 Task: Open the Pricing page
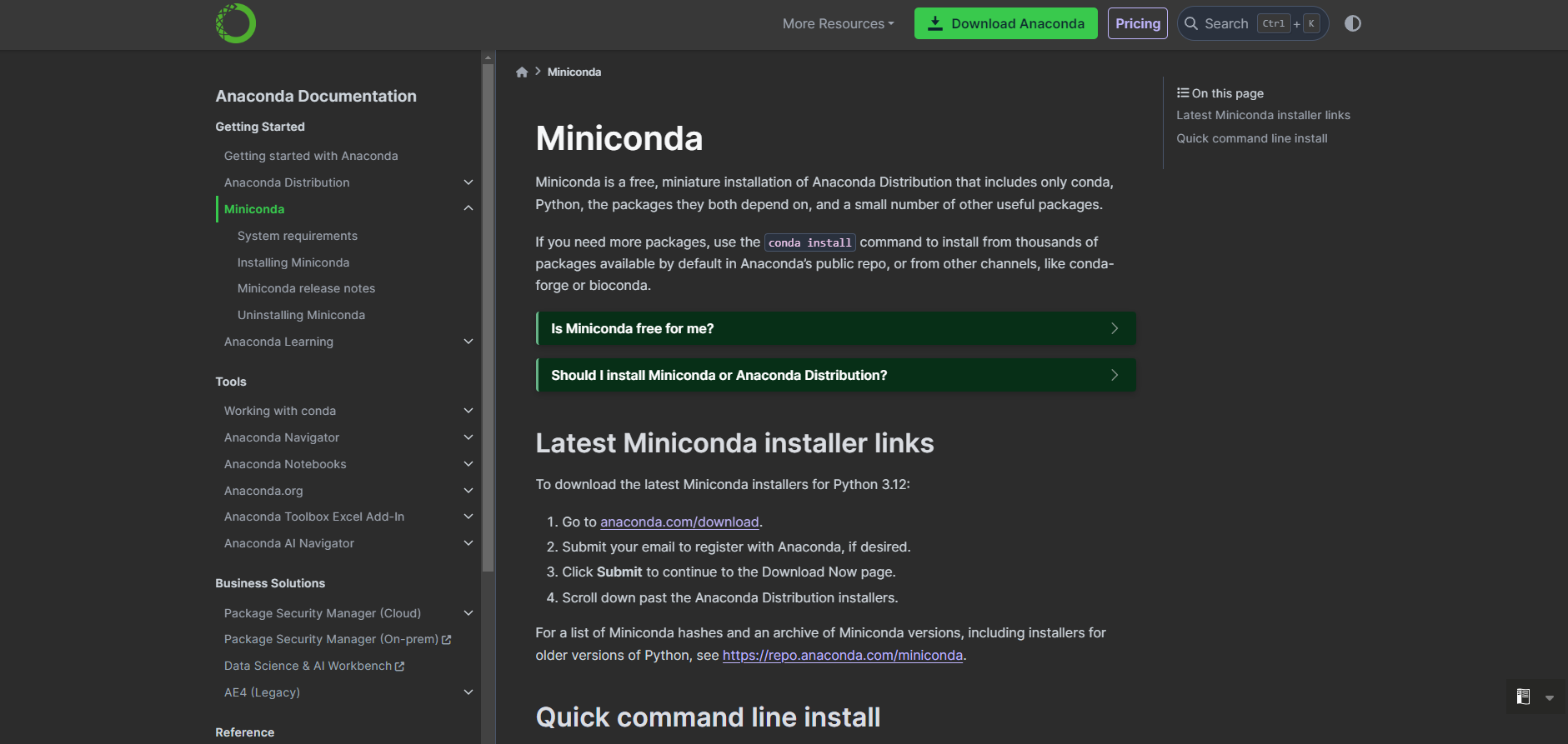point(1137,23)
